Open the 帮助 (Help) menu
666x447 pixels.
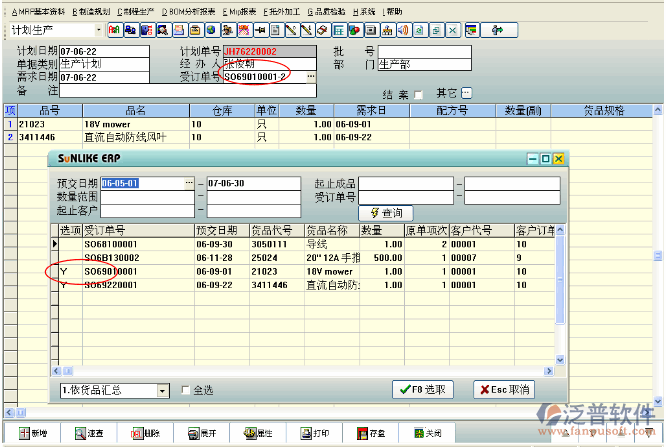[393, 11]
